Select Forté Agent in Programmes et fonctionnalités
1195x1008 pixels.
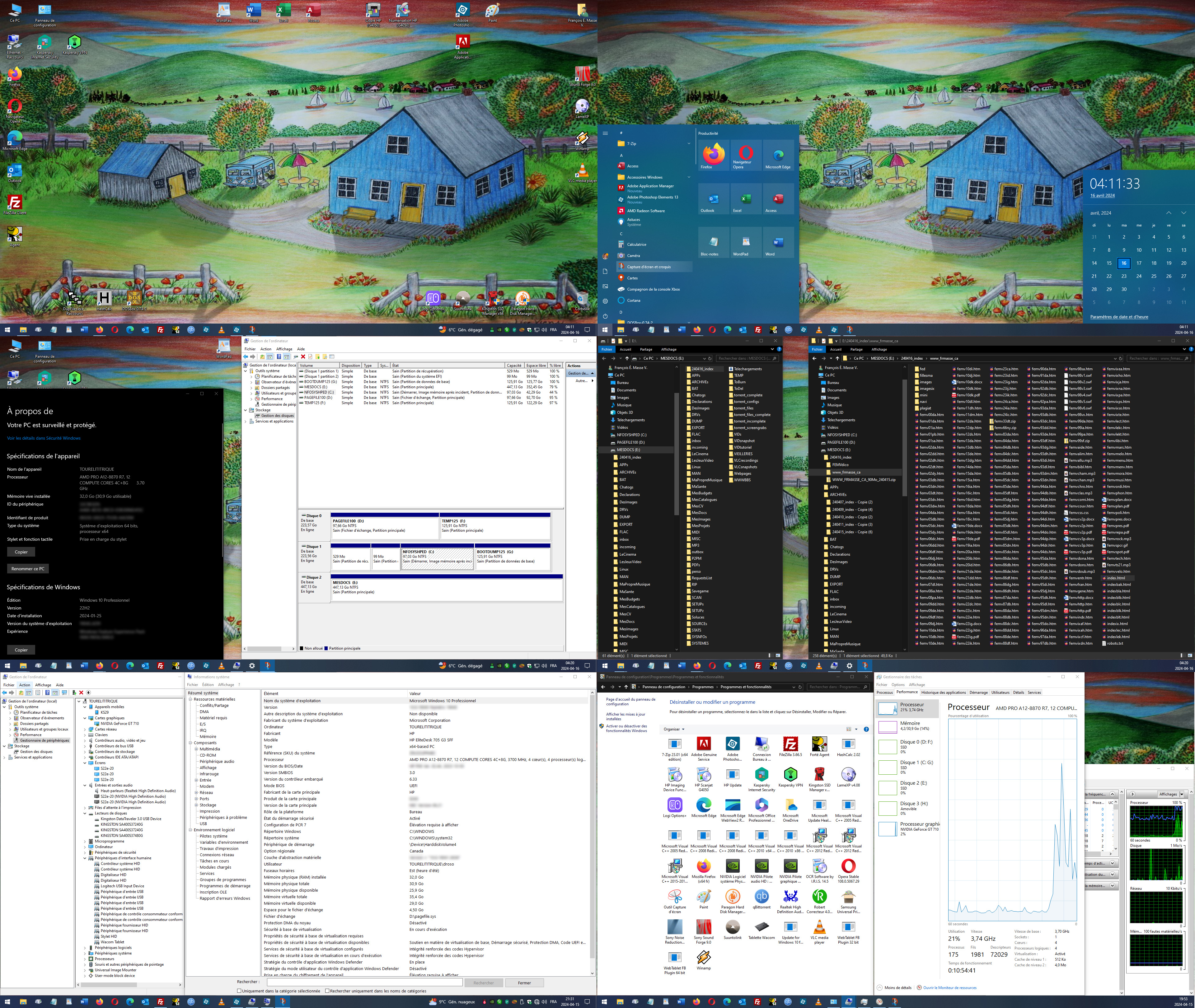click(x=819, y=747)
